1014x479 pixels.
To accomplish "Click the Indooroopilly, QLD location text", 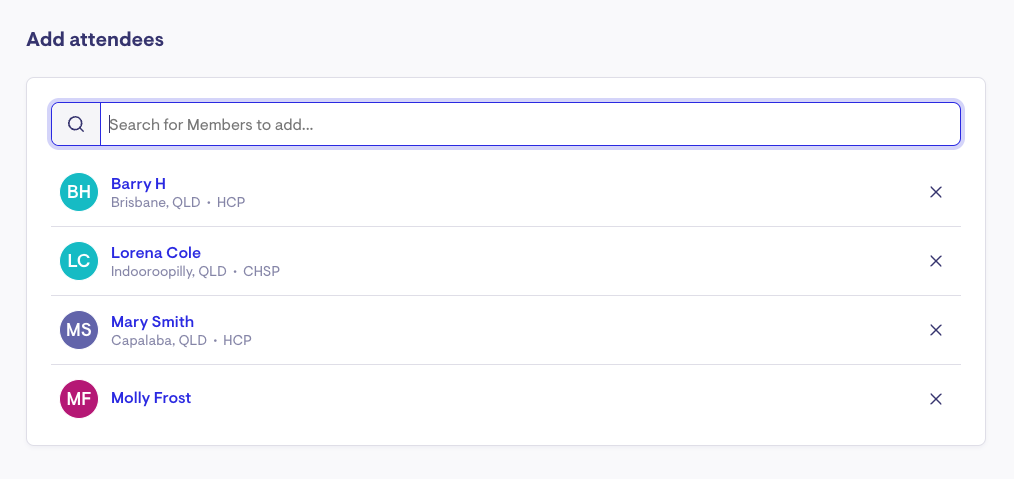I will point(168,271).
